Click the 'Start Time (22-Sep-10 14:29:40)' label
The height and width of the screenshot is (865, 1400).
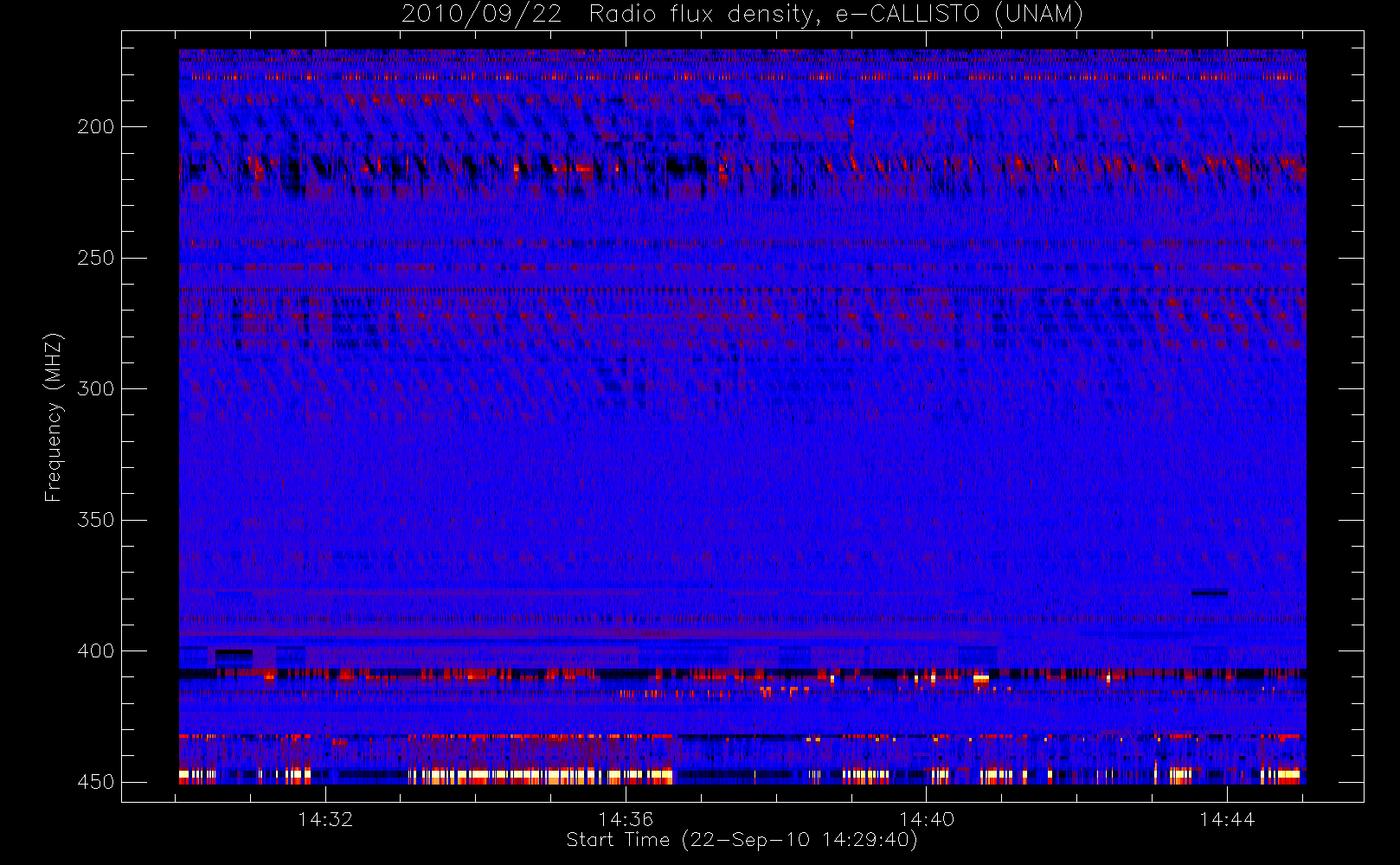pyautogui.click(x=742, y=840)
